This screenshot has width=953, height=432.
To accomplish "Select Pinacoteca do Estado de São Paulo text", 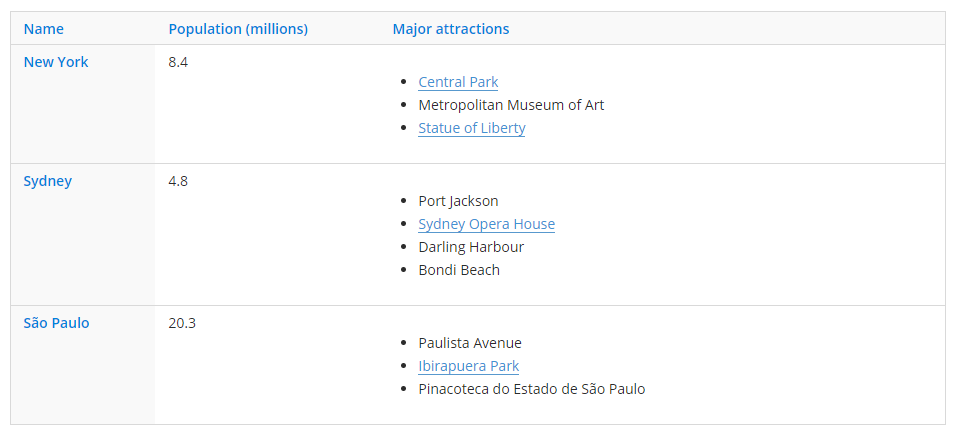I will (x=531, y=389).
